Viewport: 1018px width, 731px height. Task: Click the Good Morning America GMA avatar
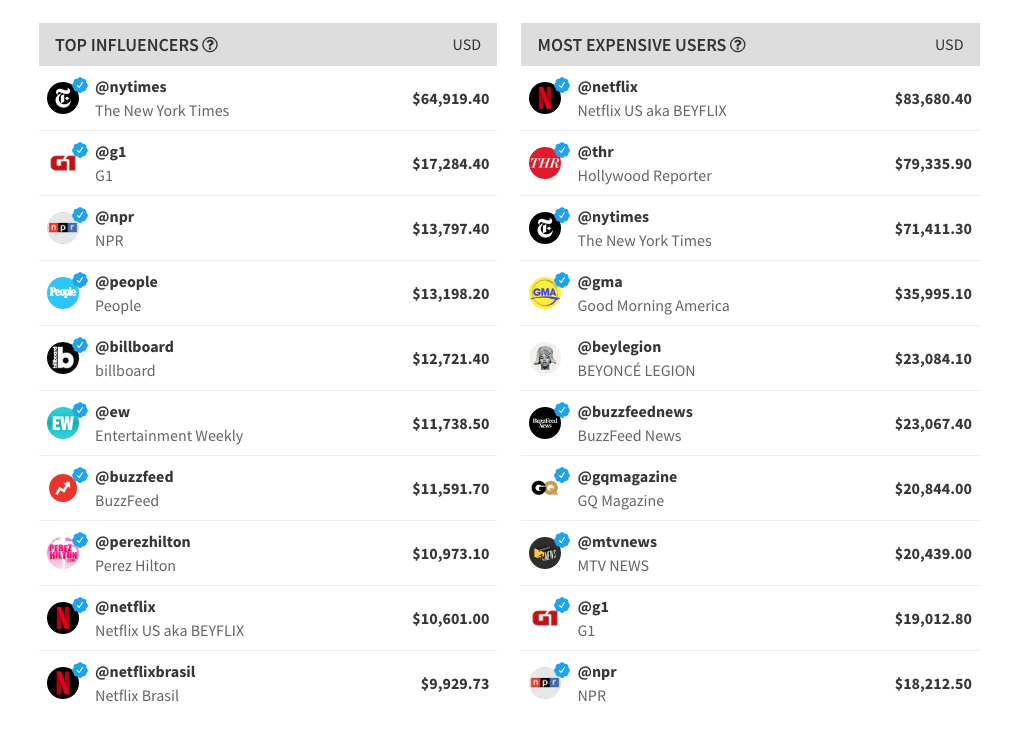[545, 293]
